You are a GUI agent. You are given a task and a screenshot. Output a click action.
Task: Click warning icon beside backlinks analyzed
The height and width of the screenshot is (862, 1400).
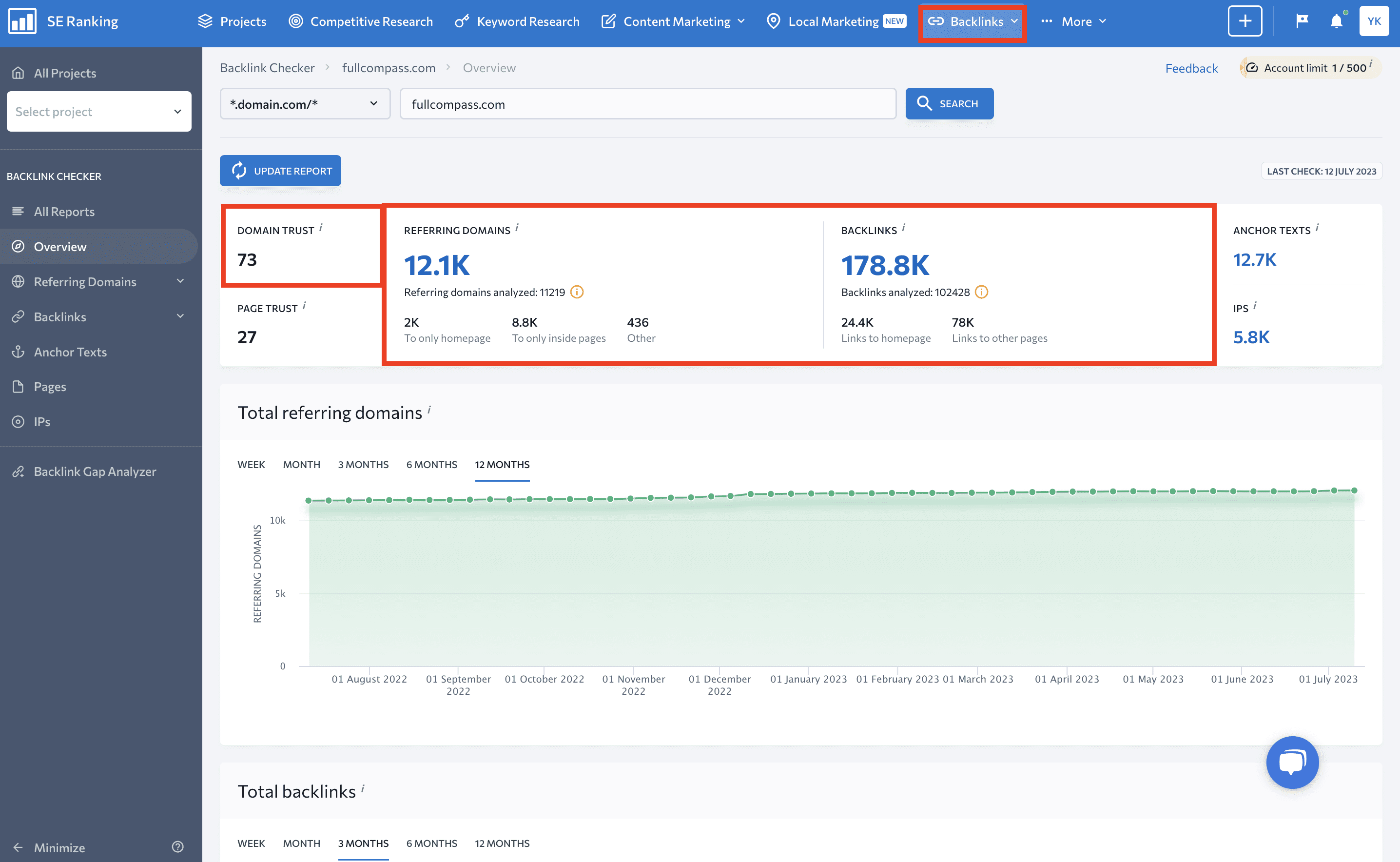[x=981, y=292]
